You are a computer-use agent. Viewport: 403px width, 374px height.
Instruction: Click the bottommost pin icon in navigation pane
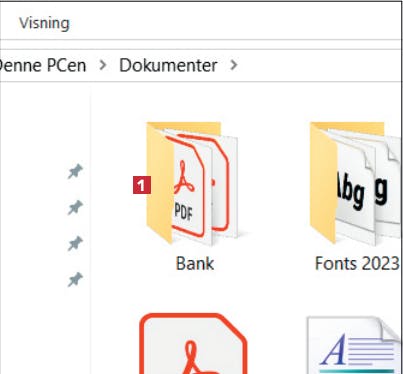coord(75,279)
